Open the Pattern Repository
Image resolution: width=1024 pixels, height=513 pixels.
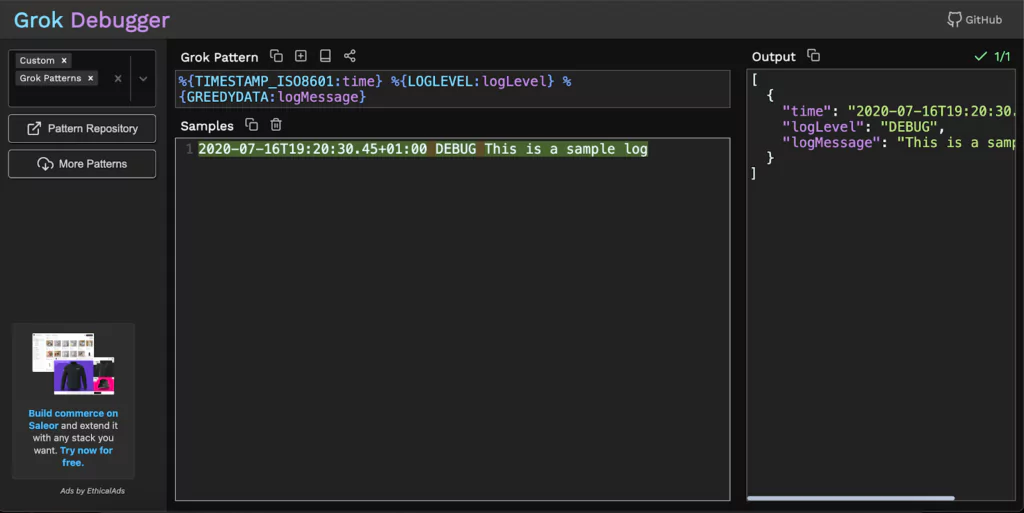(x=82, y=129)
